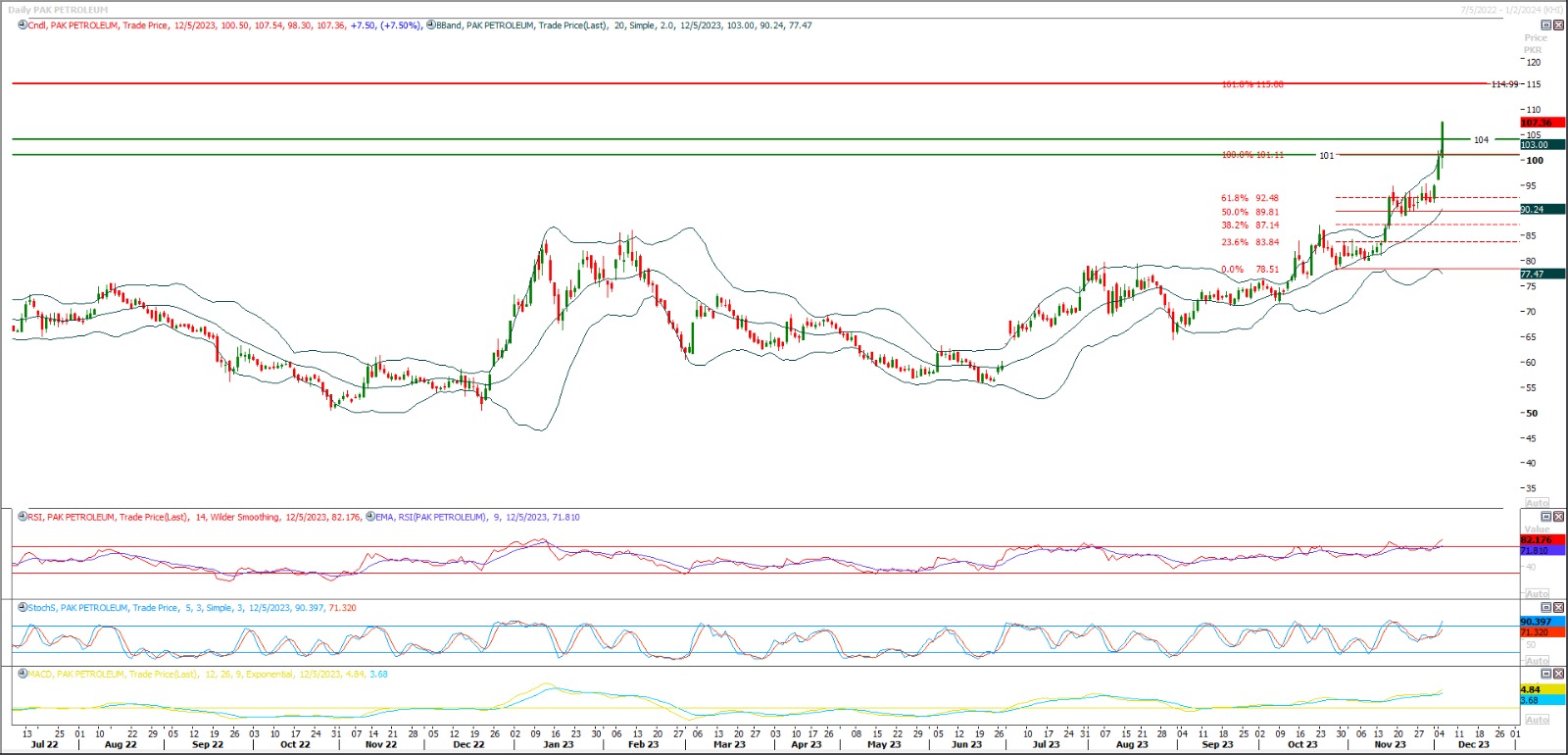Click the 50 price level on the axis
Viewport: 1568px width, 755px height.
(1532, 414)
